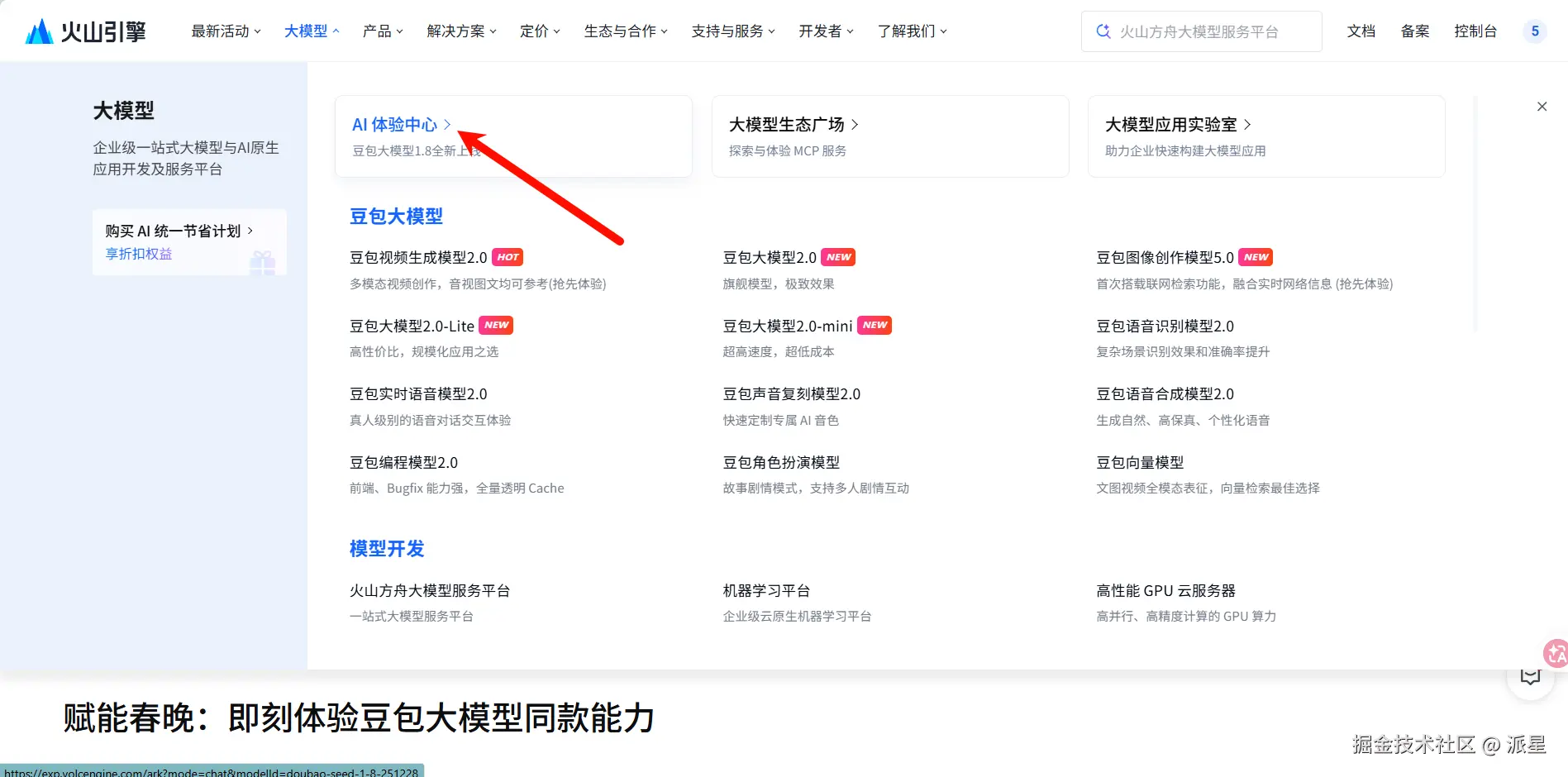This screenshot has width=1568, height=777.
Task: Expand the 最新活动 dropdown menu
Action: [x=226, y=31]
